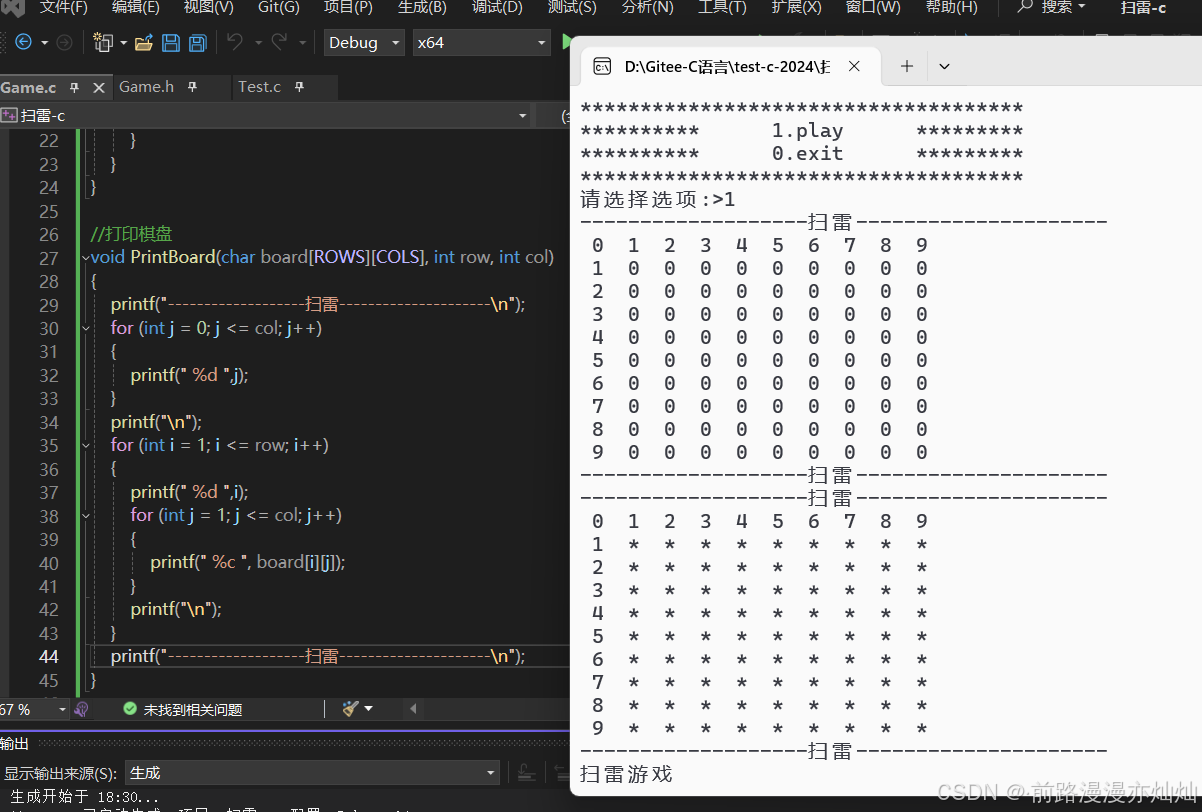Viewport: 1202px width, 812px height.
Task: Click the IntelliCode icon beside zoom level
Action: (81, 709)
